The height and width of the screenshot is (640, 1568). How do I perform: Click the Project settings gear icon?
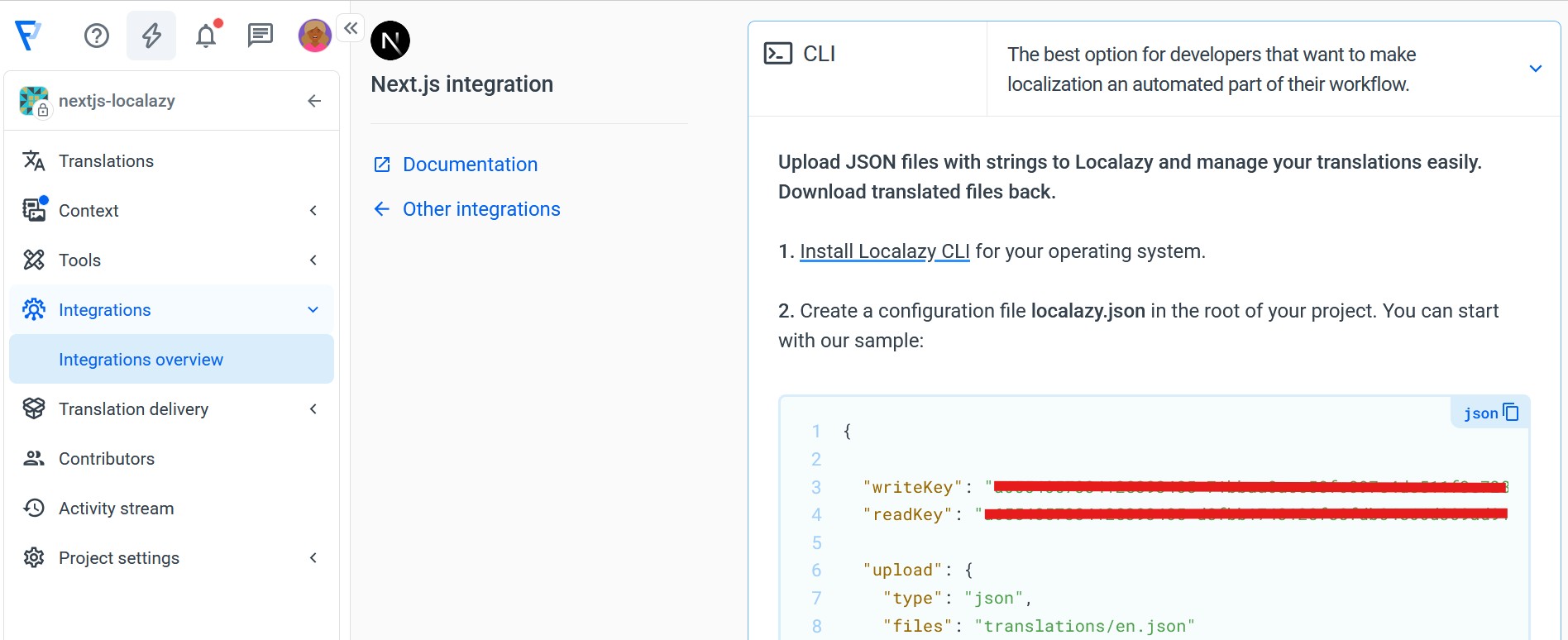point(34,557)
